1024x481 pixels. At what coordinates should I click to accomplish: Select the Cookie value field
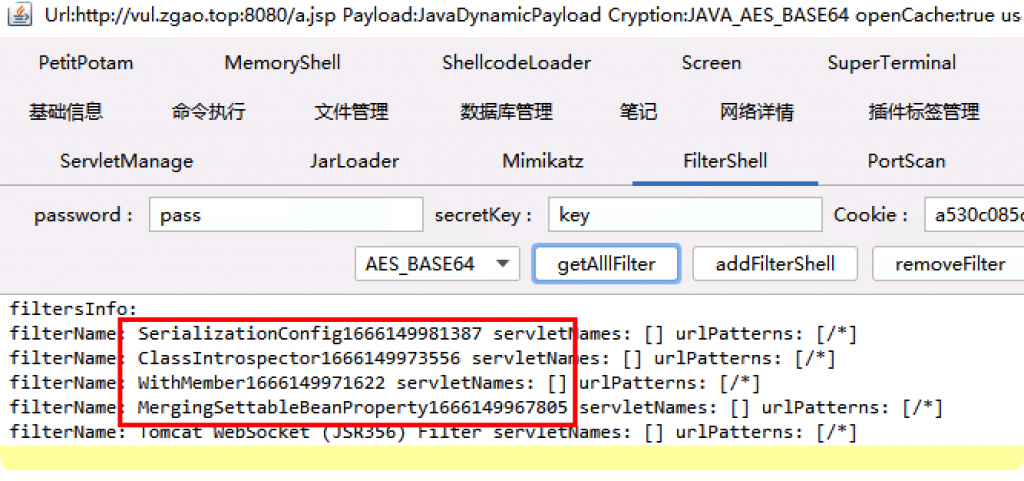point(972,215)
